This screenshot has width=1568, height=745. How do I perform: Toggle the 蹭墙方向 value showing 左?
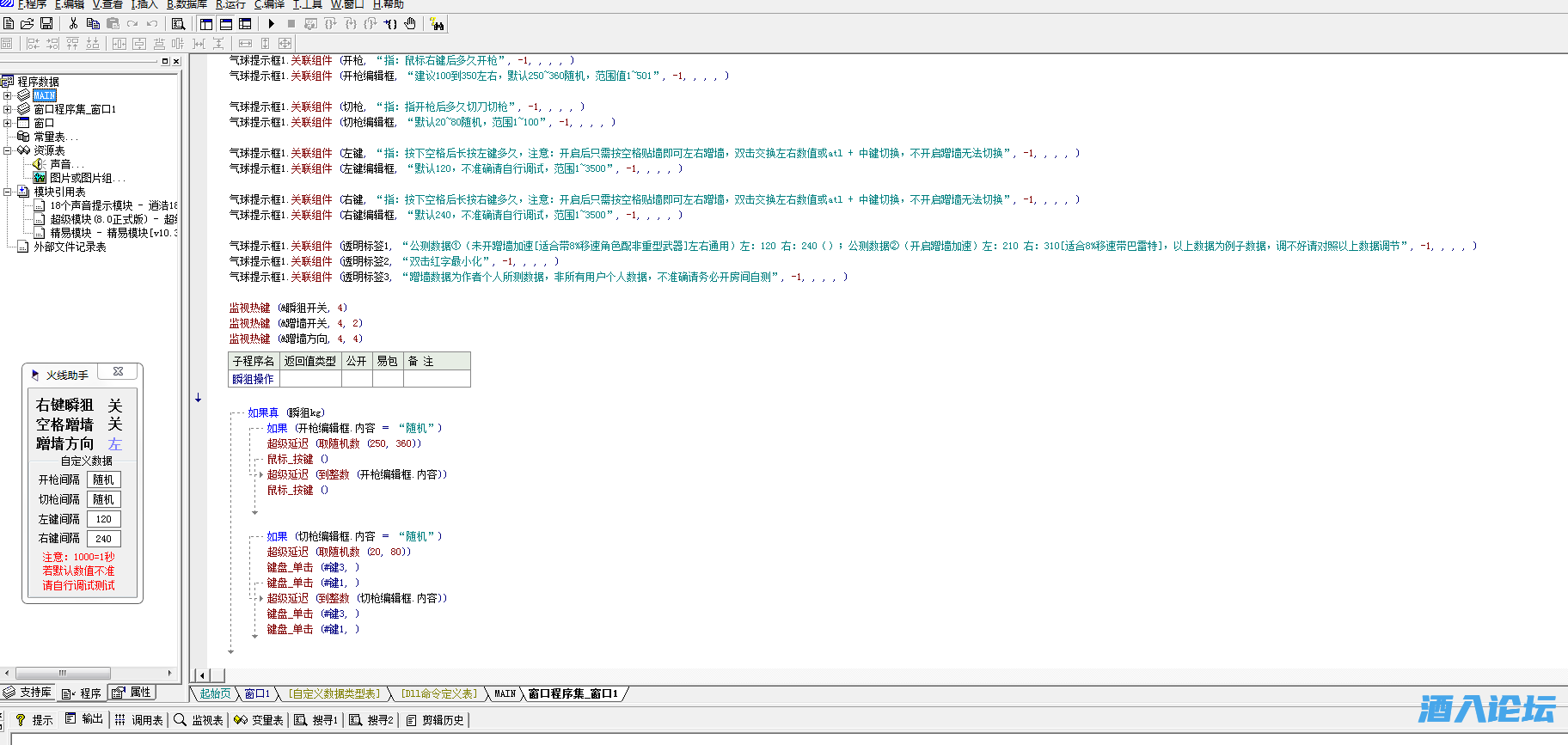[115, 444]
